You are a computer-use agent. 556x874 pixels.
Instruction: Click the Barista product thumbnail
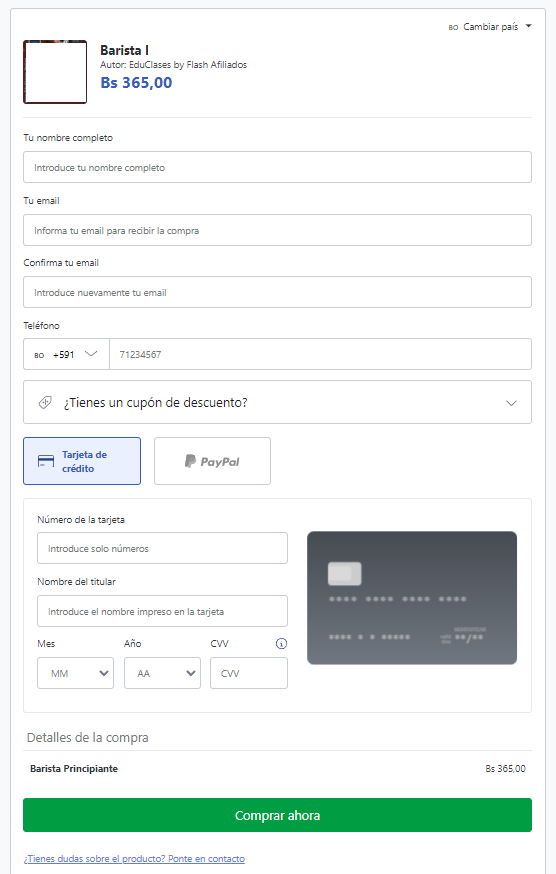[55, 72]
